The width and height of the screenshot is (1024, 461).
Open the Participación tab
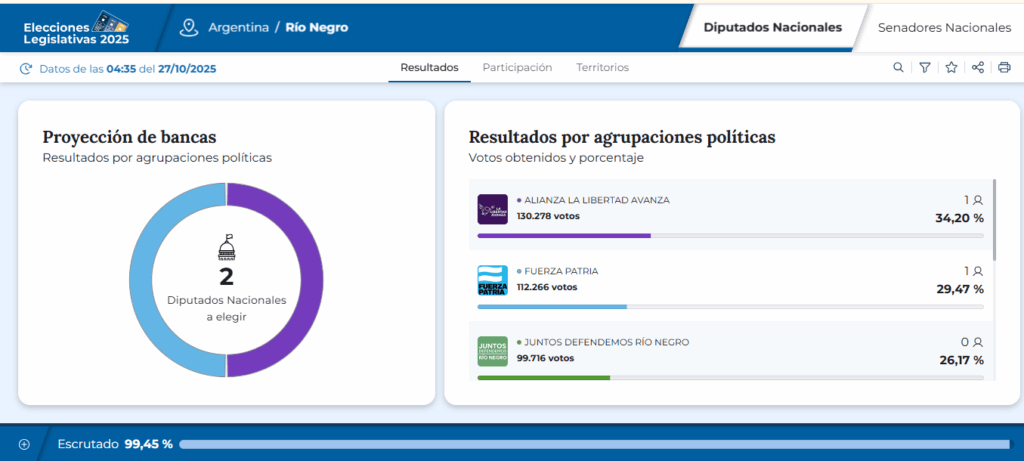point(517,68)
